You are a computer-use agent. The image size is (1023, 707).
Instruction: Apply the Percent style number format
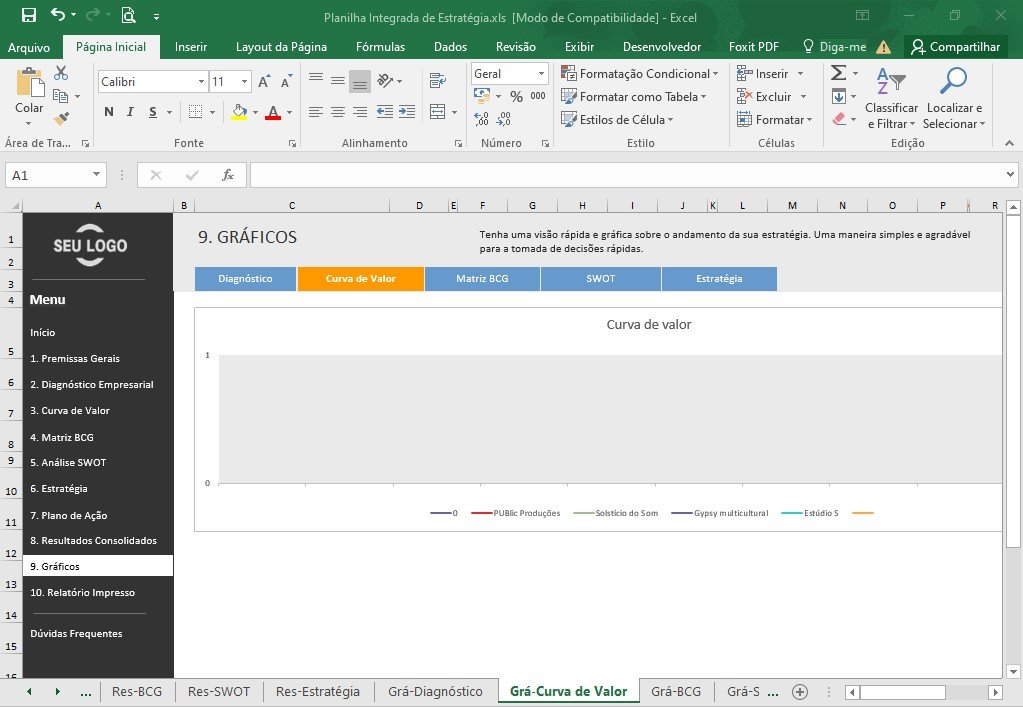(516, 97)
